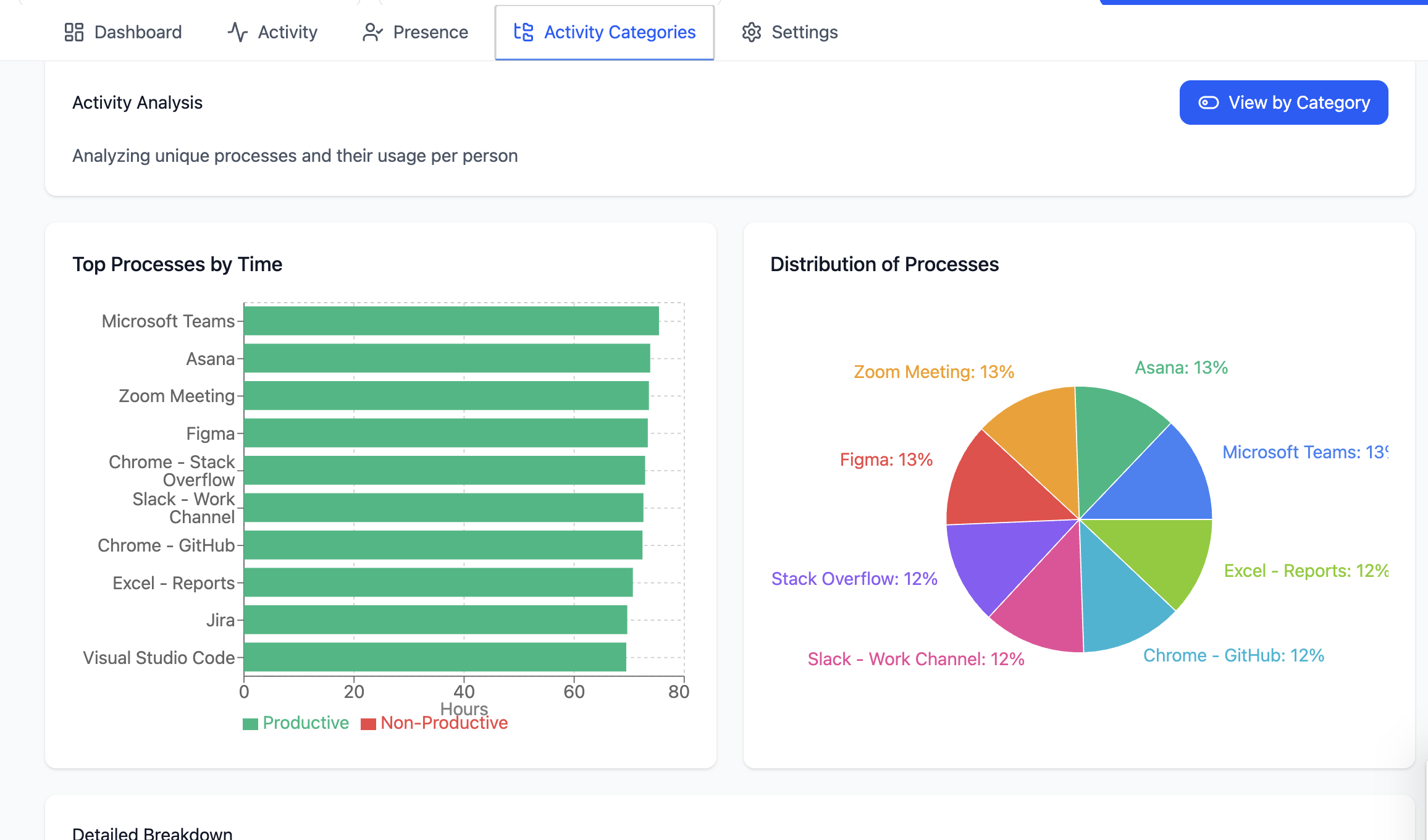Click the Presence person-check icon

(x=372, y=31)
